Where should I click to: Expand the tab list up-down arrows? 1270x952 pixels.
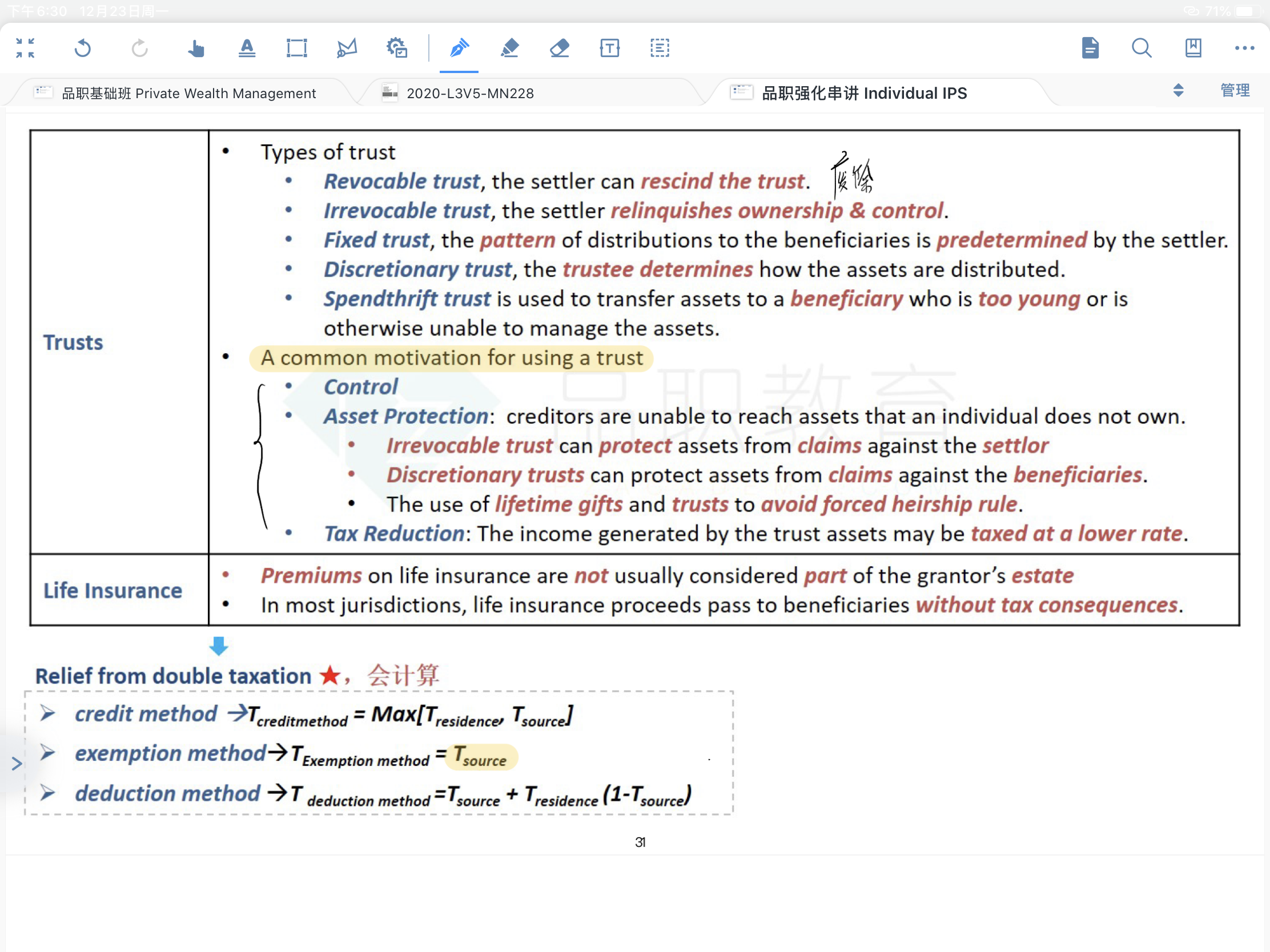(x=1178, y=91)
